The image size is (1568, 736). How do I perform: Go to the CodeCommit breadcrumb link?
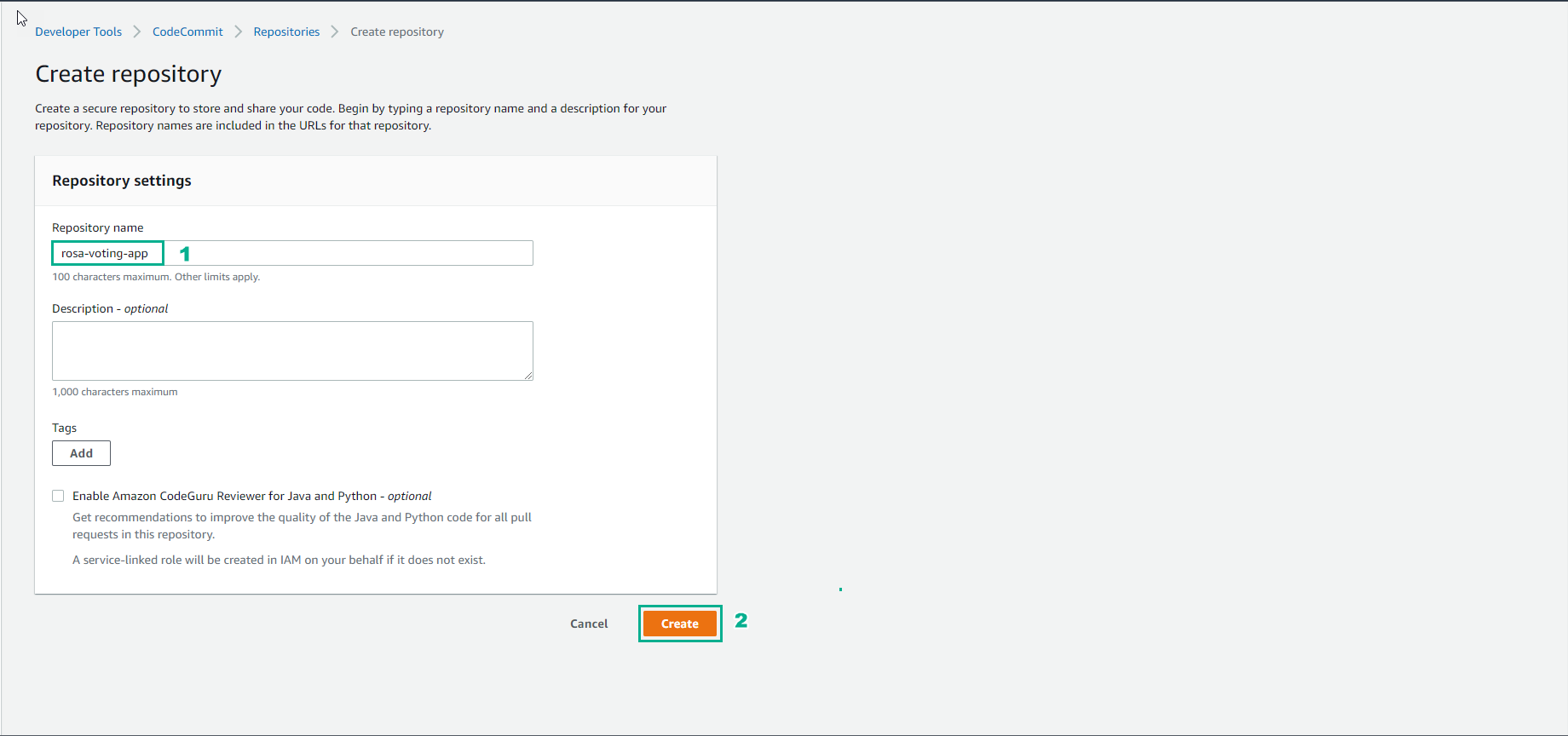pos(187,32)
